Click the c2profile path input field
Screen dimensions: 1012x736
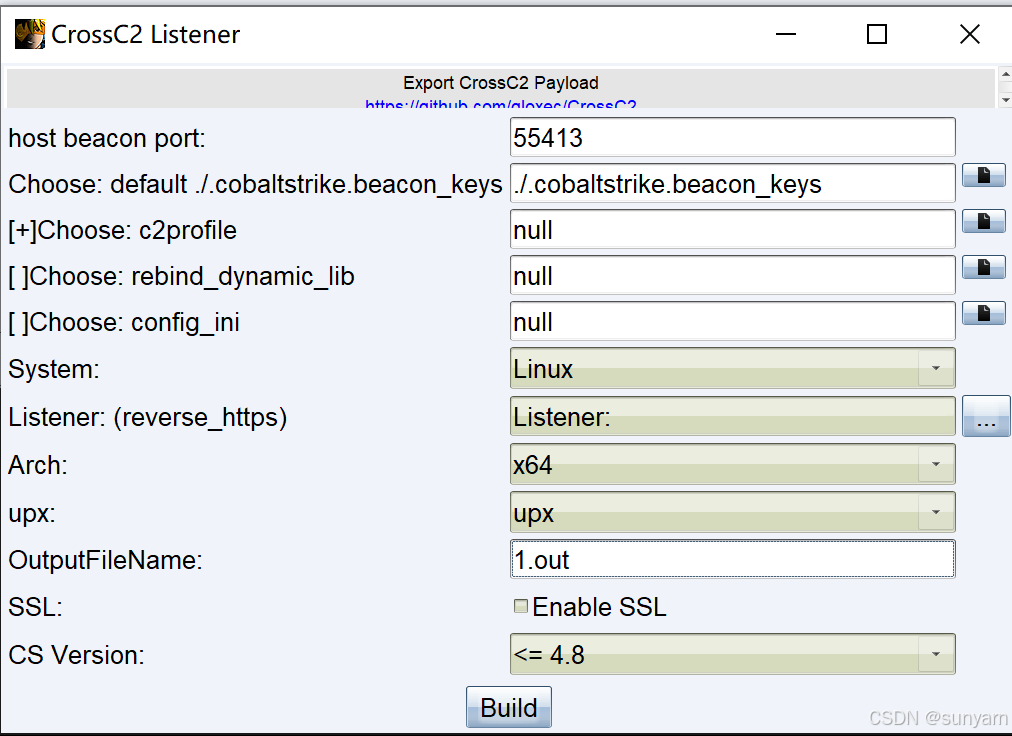click(732, 230)
